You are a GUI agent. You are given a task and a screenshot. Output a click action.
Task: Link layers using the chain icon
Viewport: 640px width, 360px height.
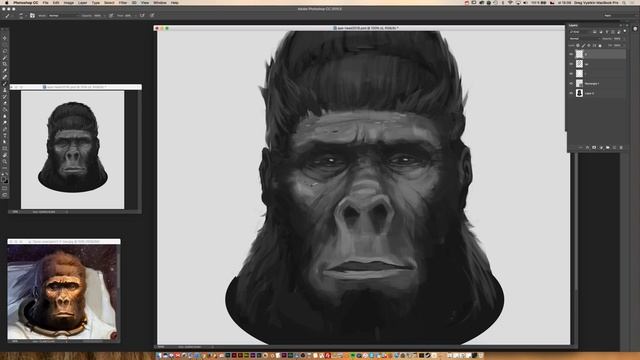(581, 147)
